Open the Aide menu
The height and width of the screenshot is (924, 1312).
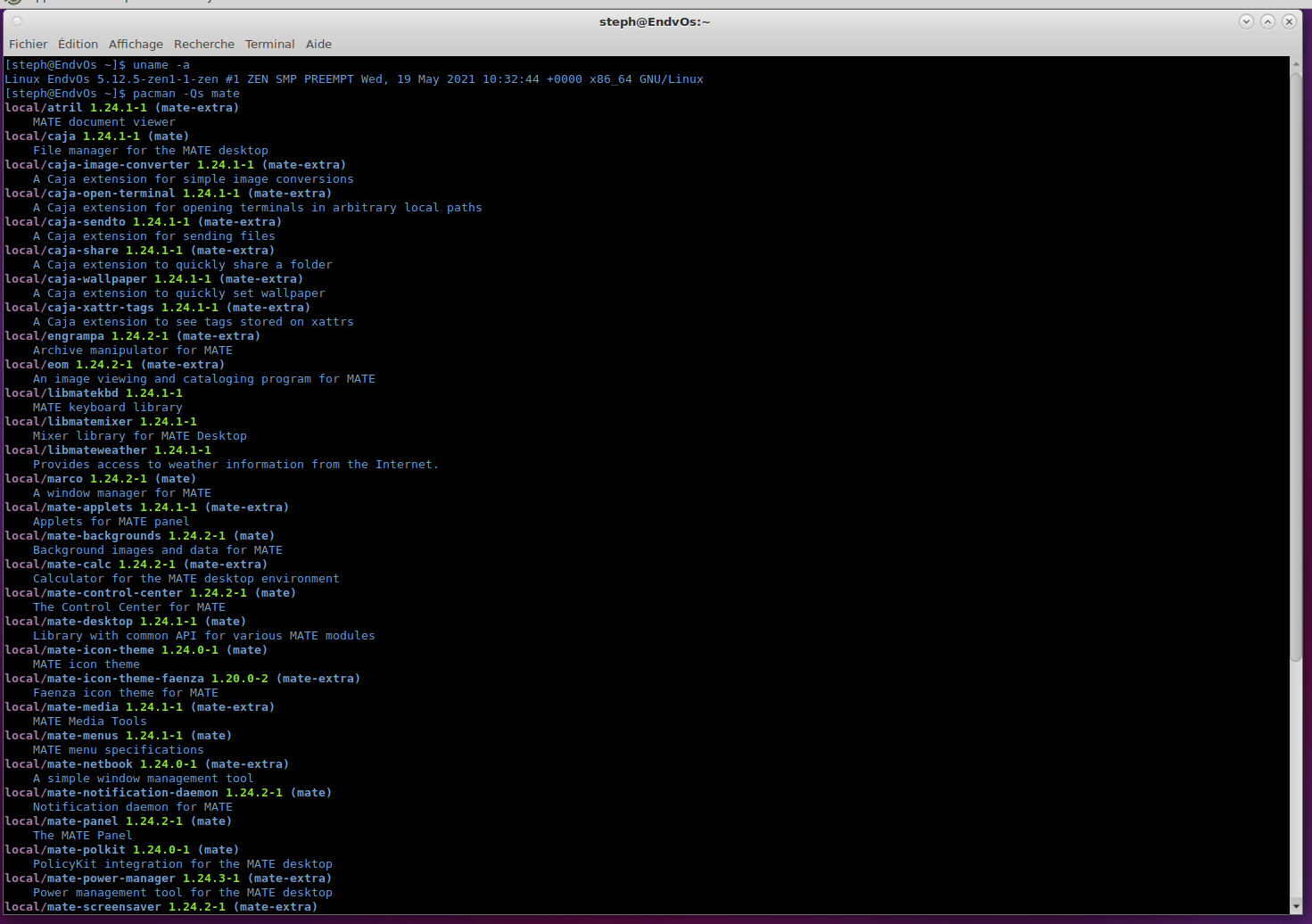[x=318, y=44]
